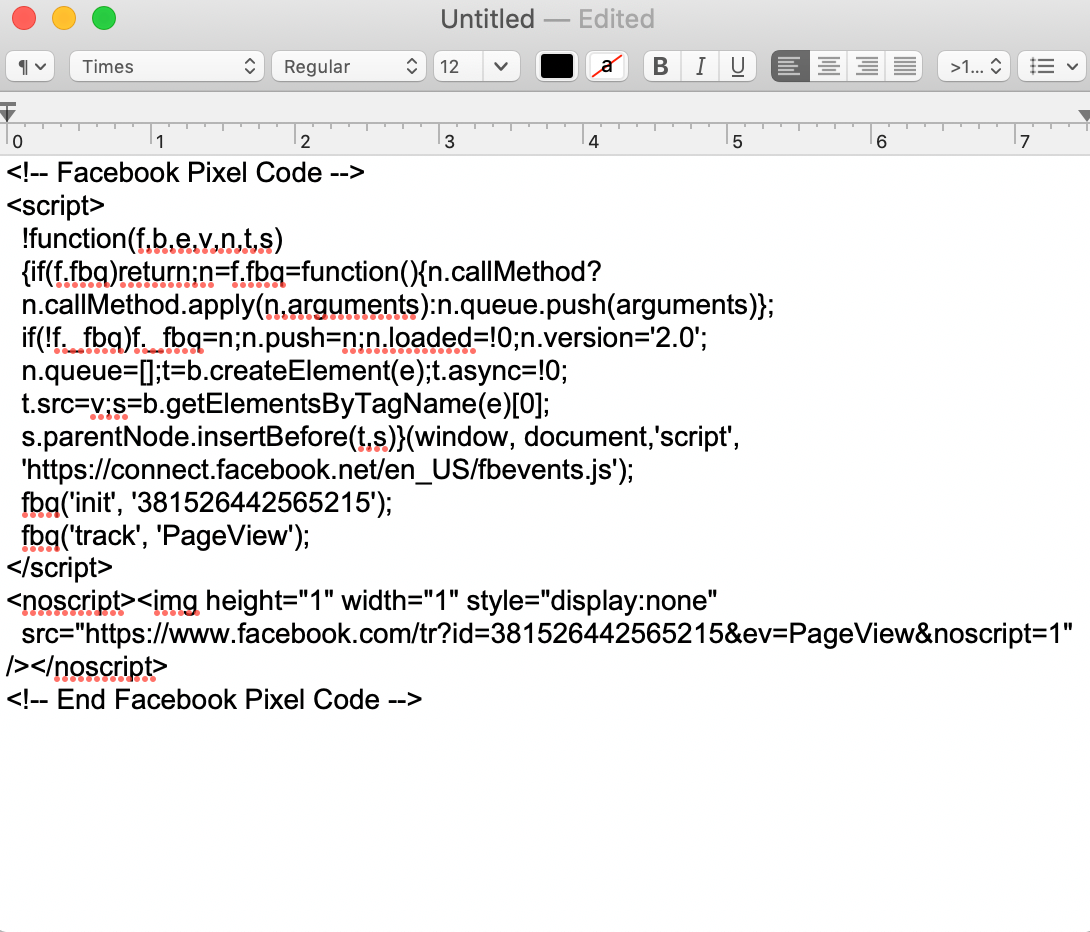Open the list bullets and numbering dropdown
This screenshot has width=1090, height=932.
click(x=1053, y=67)
